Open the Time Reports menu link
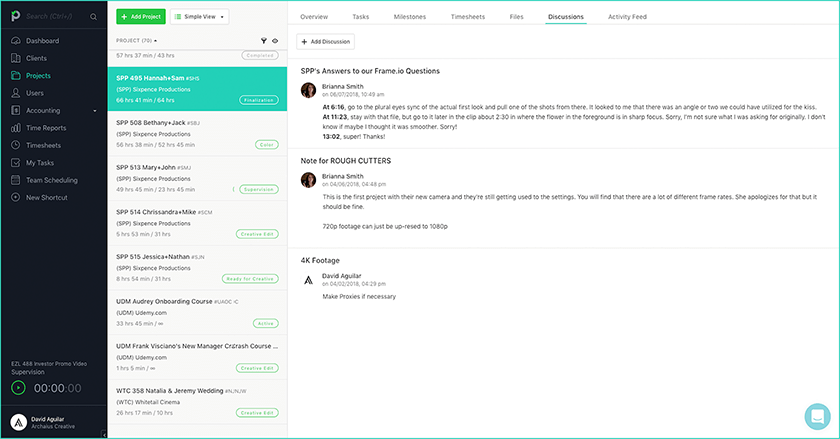This screenshot has width=840, height=439. 46,128
